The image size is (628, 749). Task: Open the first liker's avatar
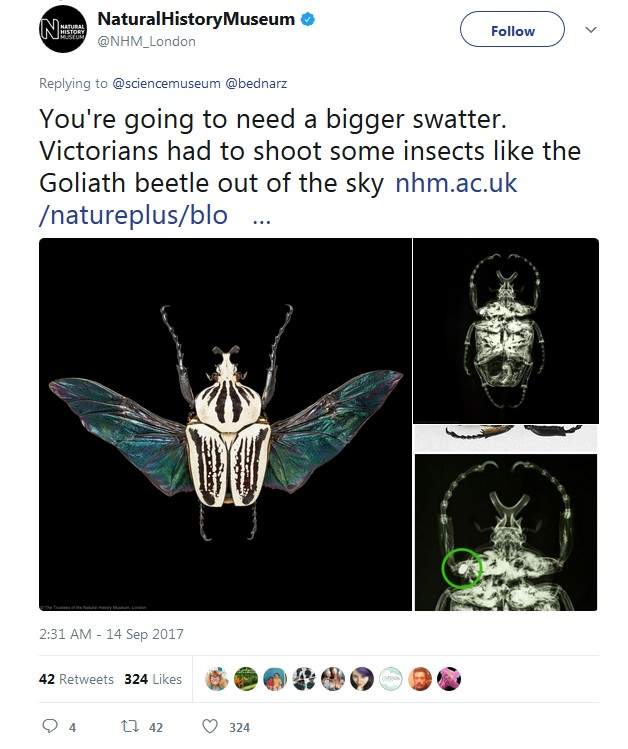coord(216,679)
